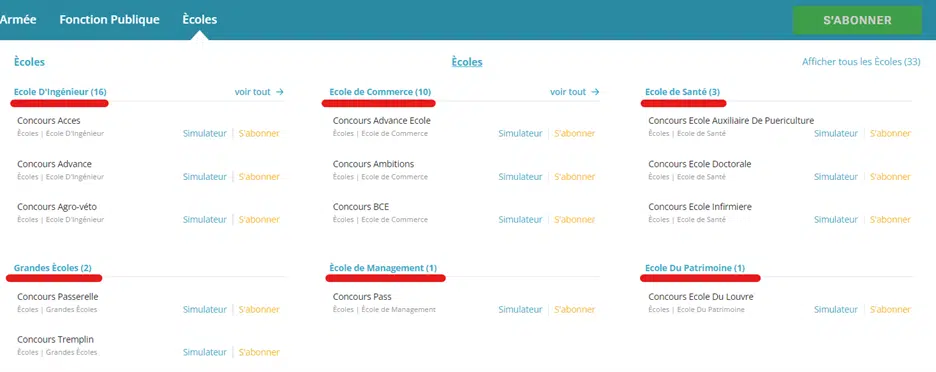The height and width of the screenshot is (372, 936).
Task: Open Concours Ecole Du Louvre entry
Action: pyautogui.click(x=701, y=297)
